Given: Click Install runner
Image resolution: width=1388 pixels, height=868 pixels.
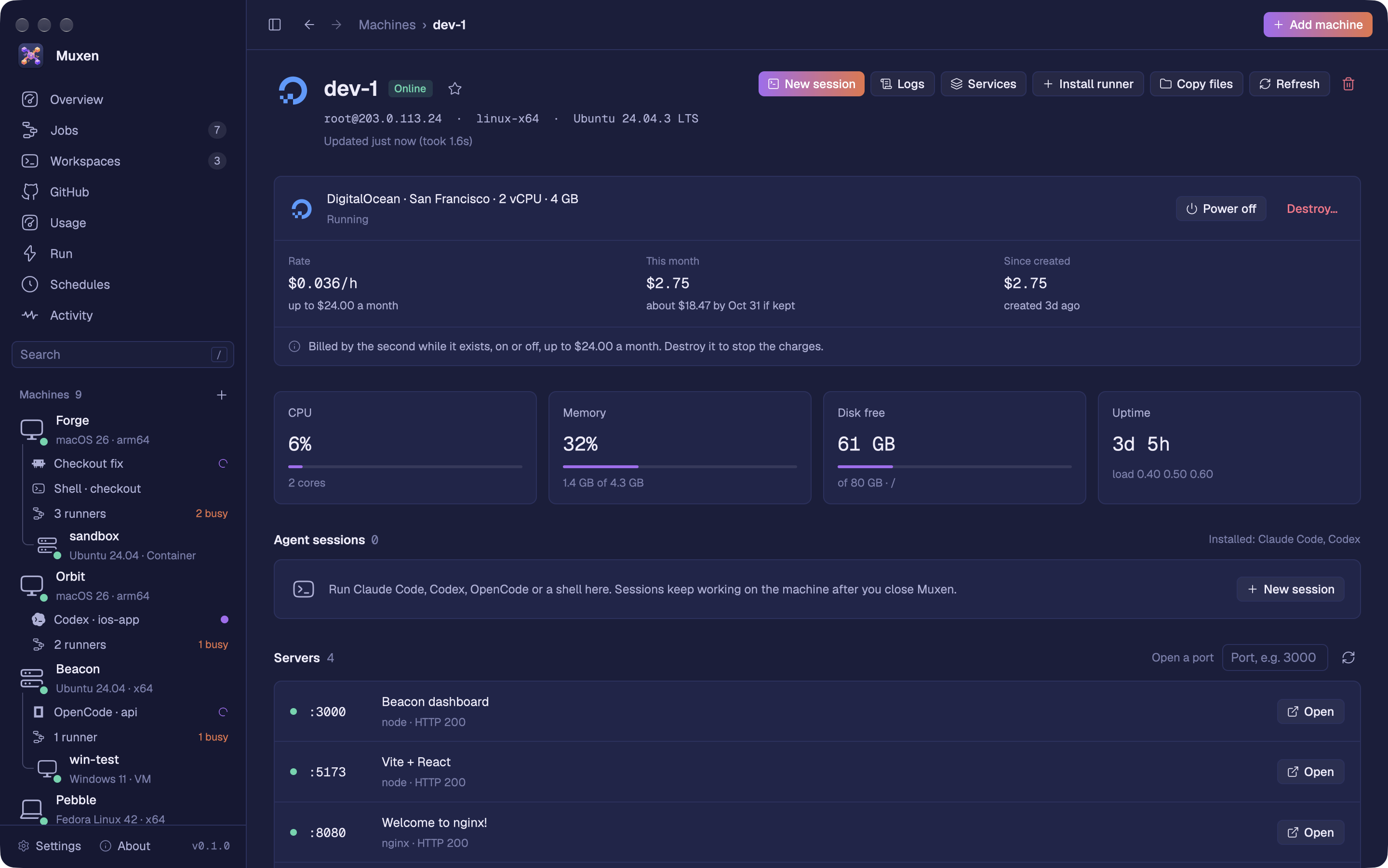Looking at the screenshot, I should 1088,84.
